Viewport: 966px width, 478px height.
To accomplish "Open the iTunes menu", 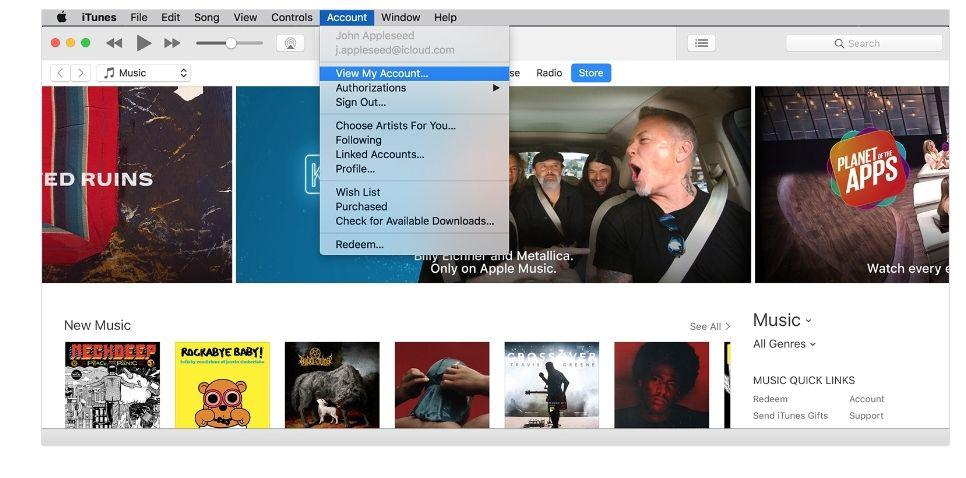I will (99, 17).
